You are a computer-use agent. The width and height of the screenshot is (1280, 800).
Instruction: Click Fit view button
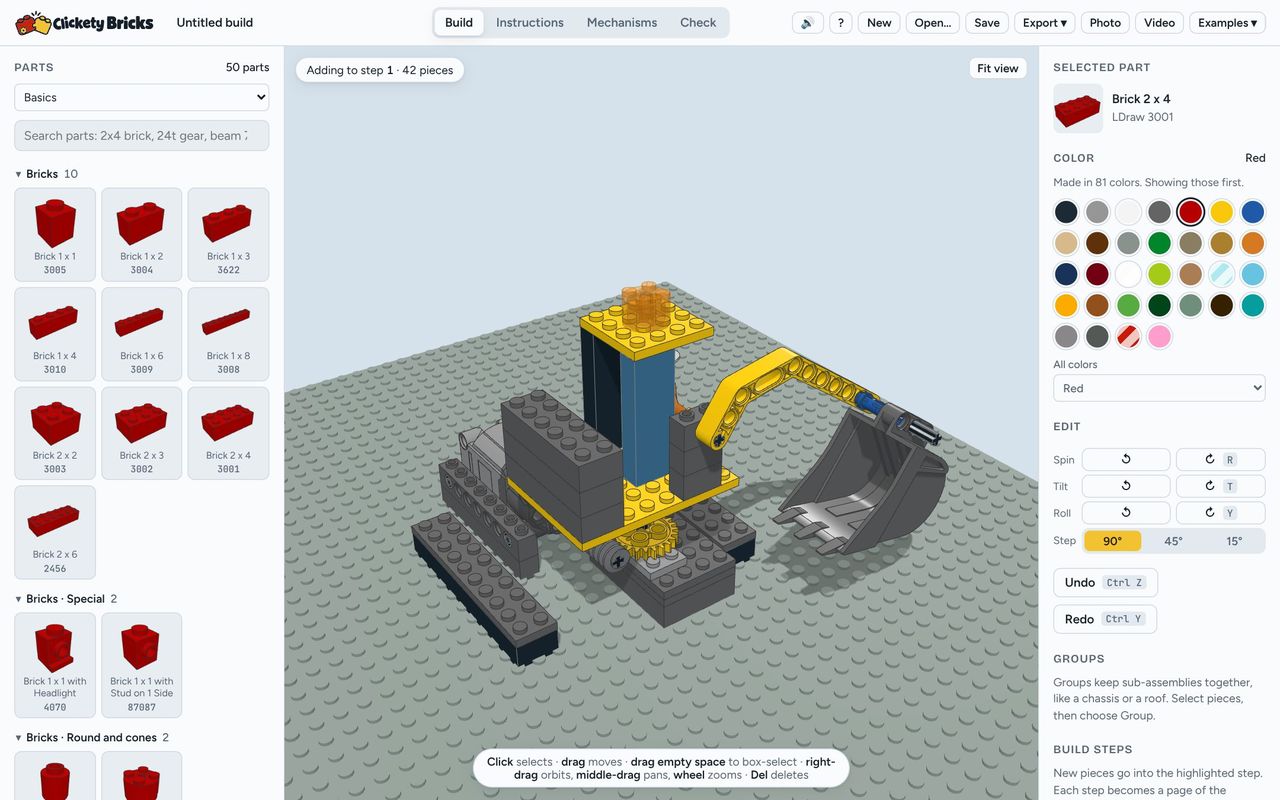(998, 68)
